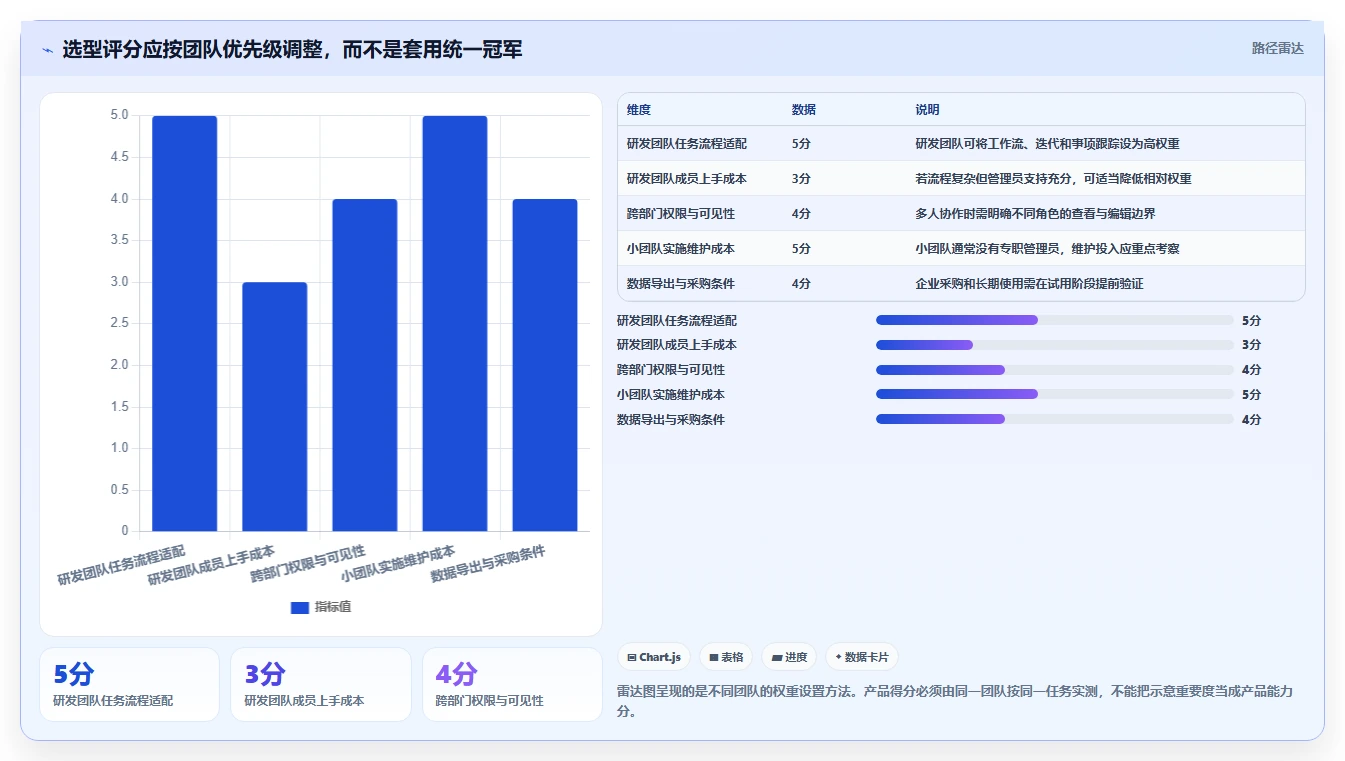
Task: Click the footer note starting with 雷达图呈现的是
Action: (955, 702)
